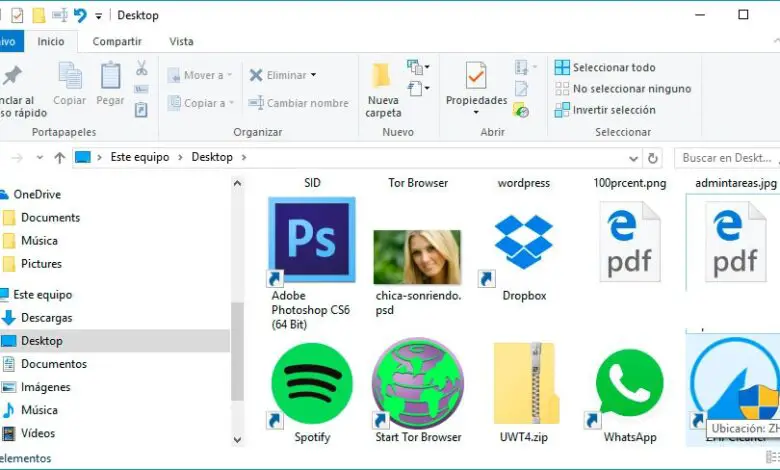
Task: Expand chevron after Desktop in address bar
Action: (x=244, y=157)
